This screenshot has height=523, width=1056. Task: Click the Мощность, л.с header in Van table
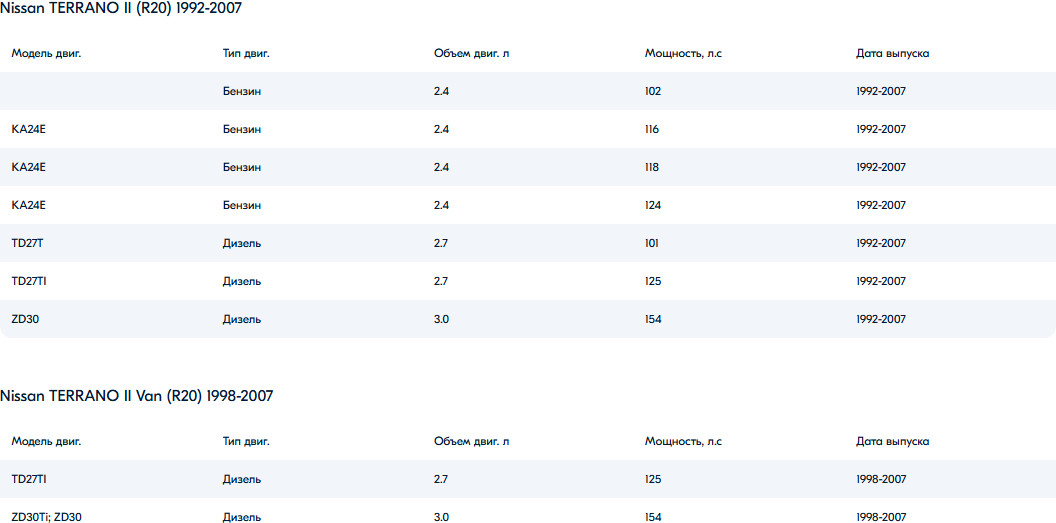[x=683, y=441]
